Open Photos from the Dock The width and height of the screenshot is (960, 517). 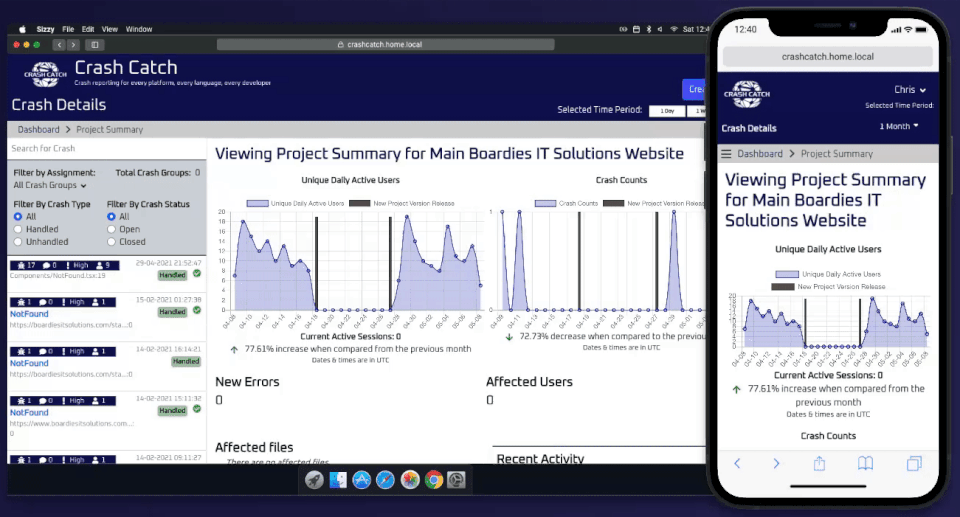tap(410, 480)
